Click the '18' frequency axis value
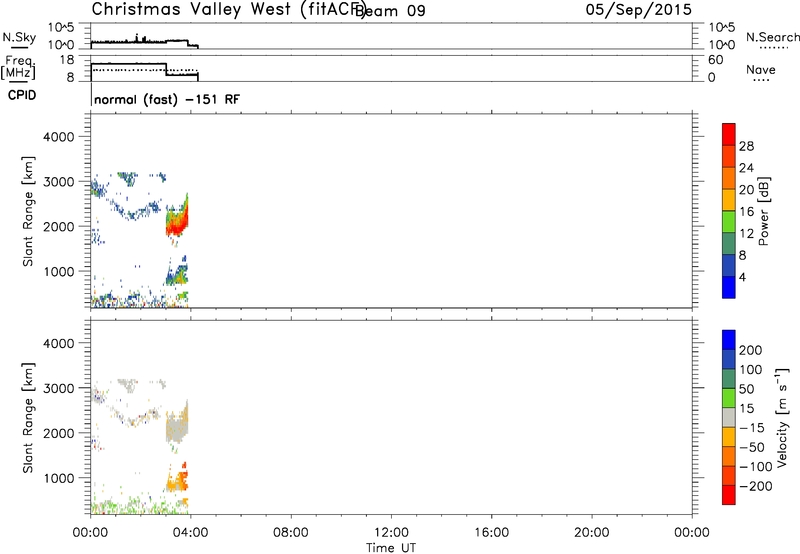 67,60
